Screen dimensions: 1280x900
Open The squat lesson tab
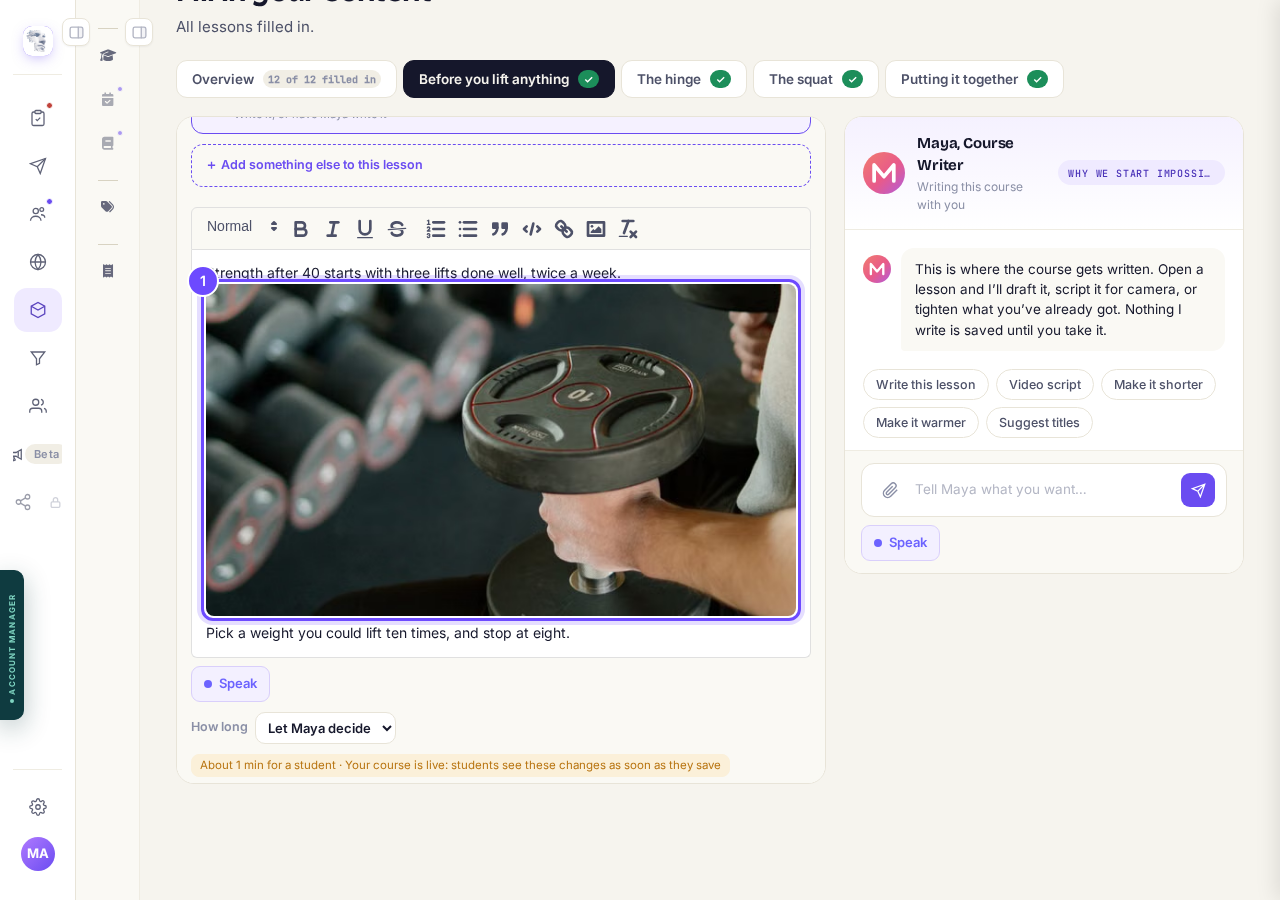(x=816, y=79)
